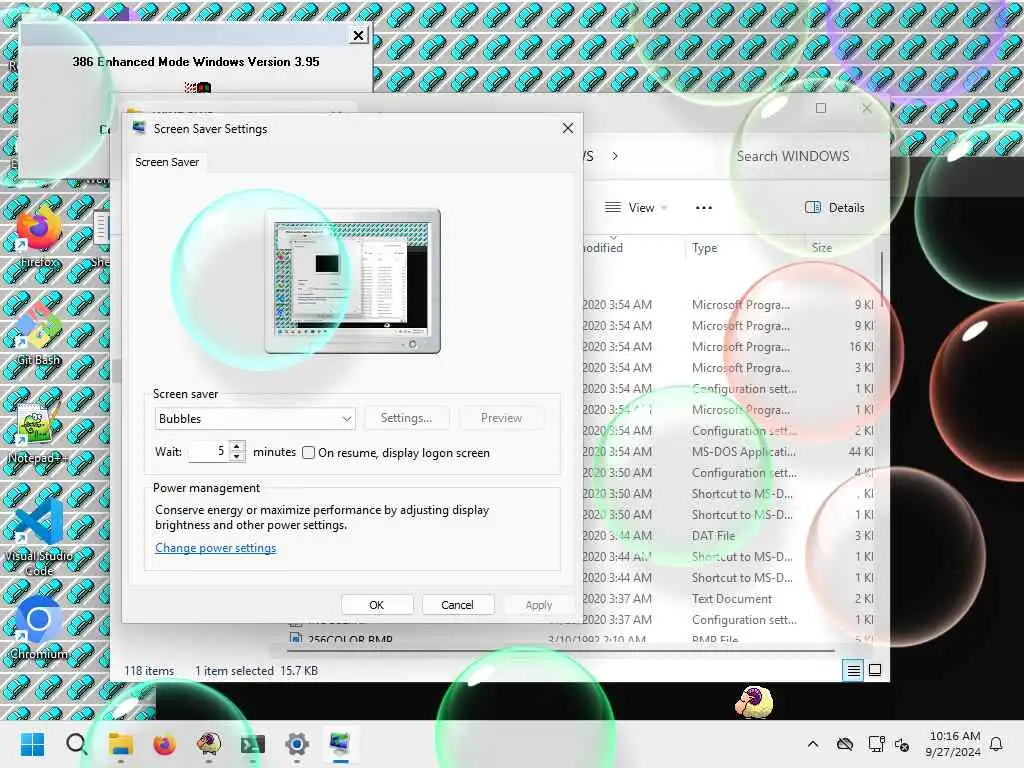Expand the Explorer address bar chevron

[615, 156]
